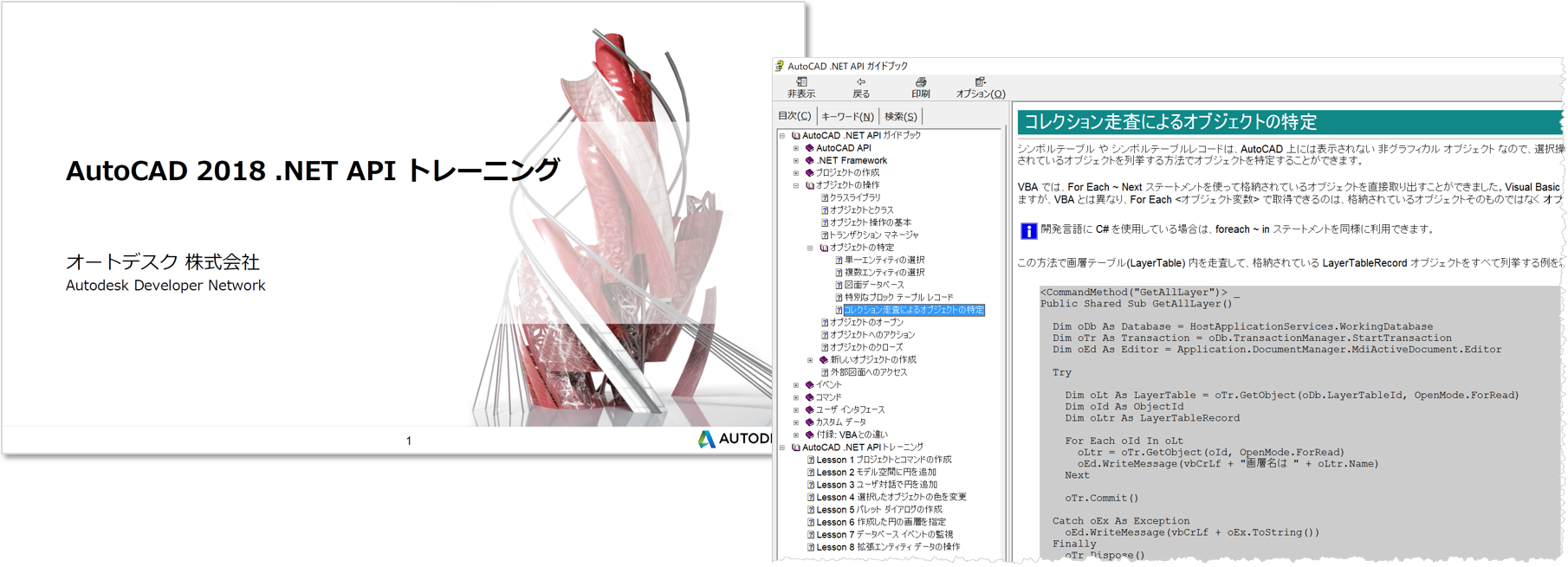Click the slide page number 1
The image size is (1568, 567).
409,441
